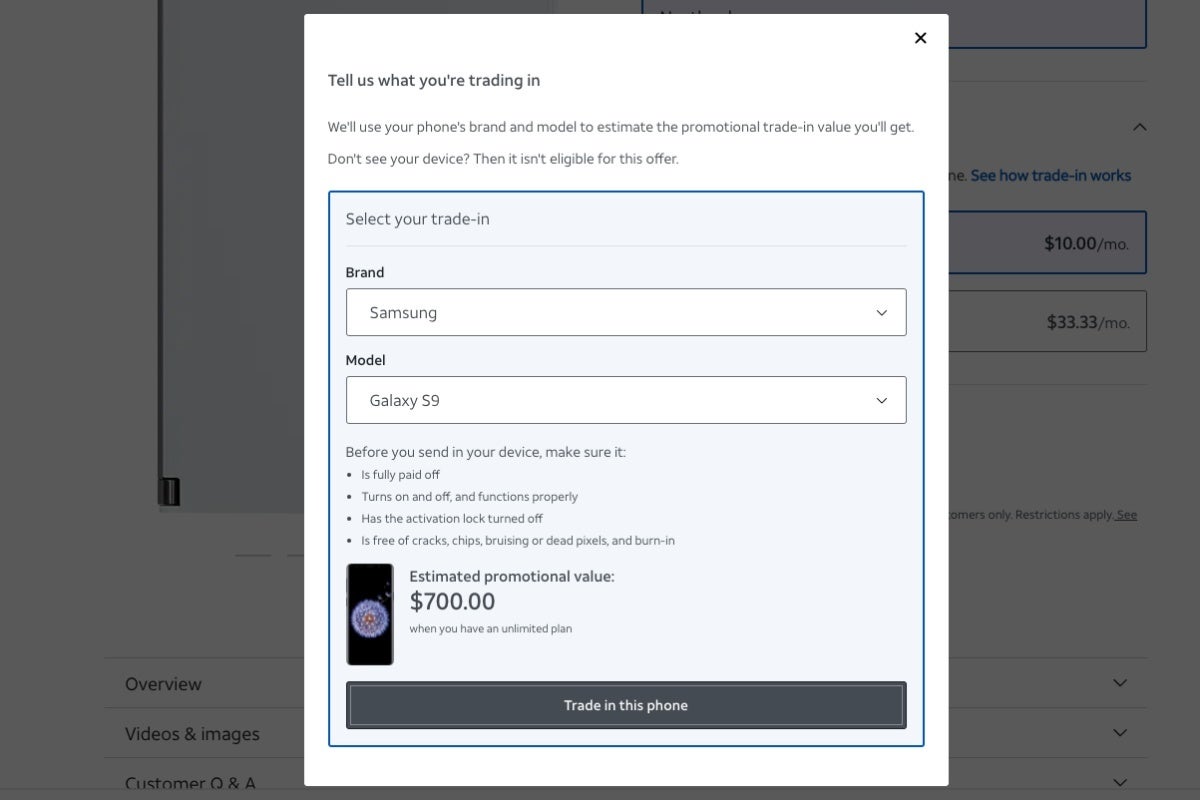Choose the outlined option box above the trade-in section
The width and height of the screenshot is (1200, 800).
coord(1047,24)
